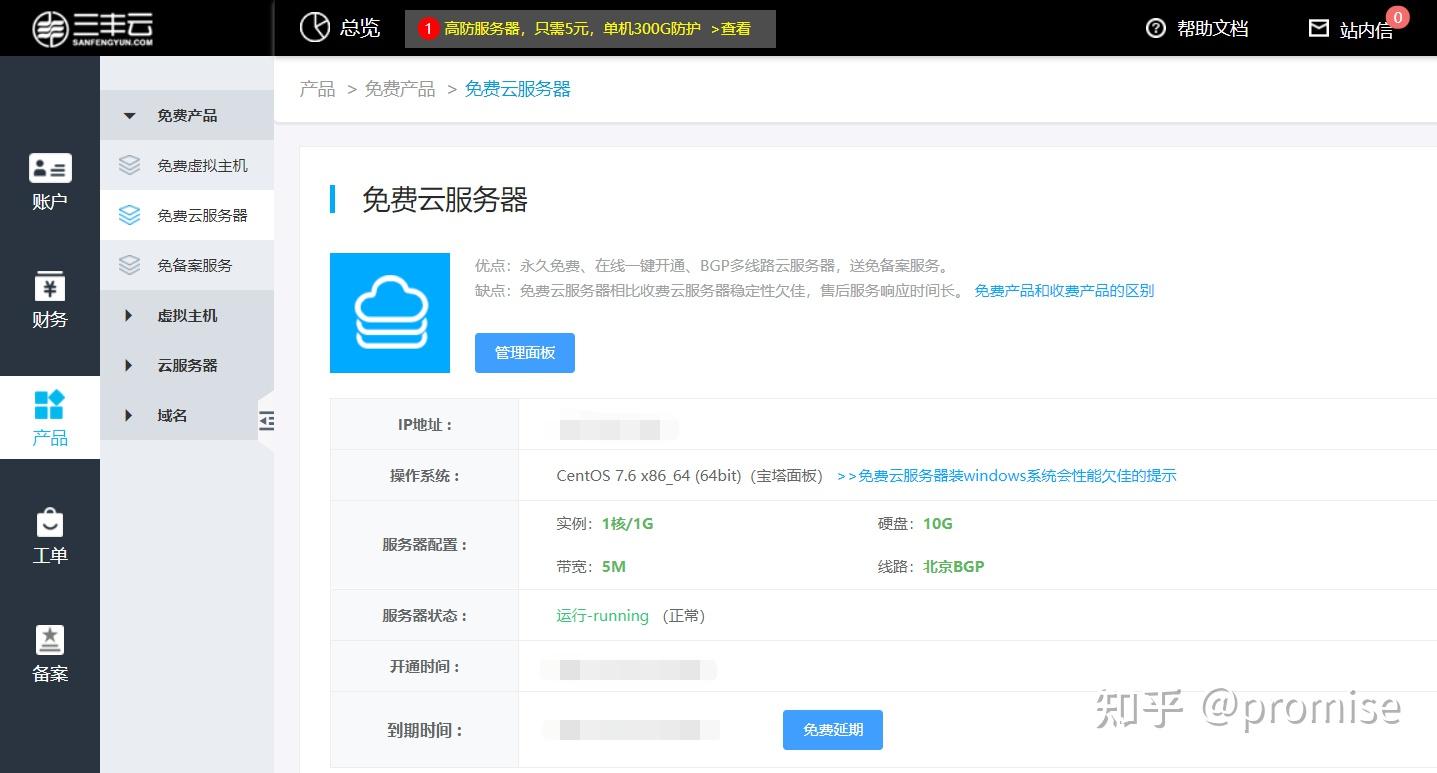Collapse the sidebar with the fold handle

[x=266, y=420]
